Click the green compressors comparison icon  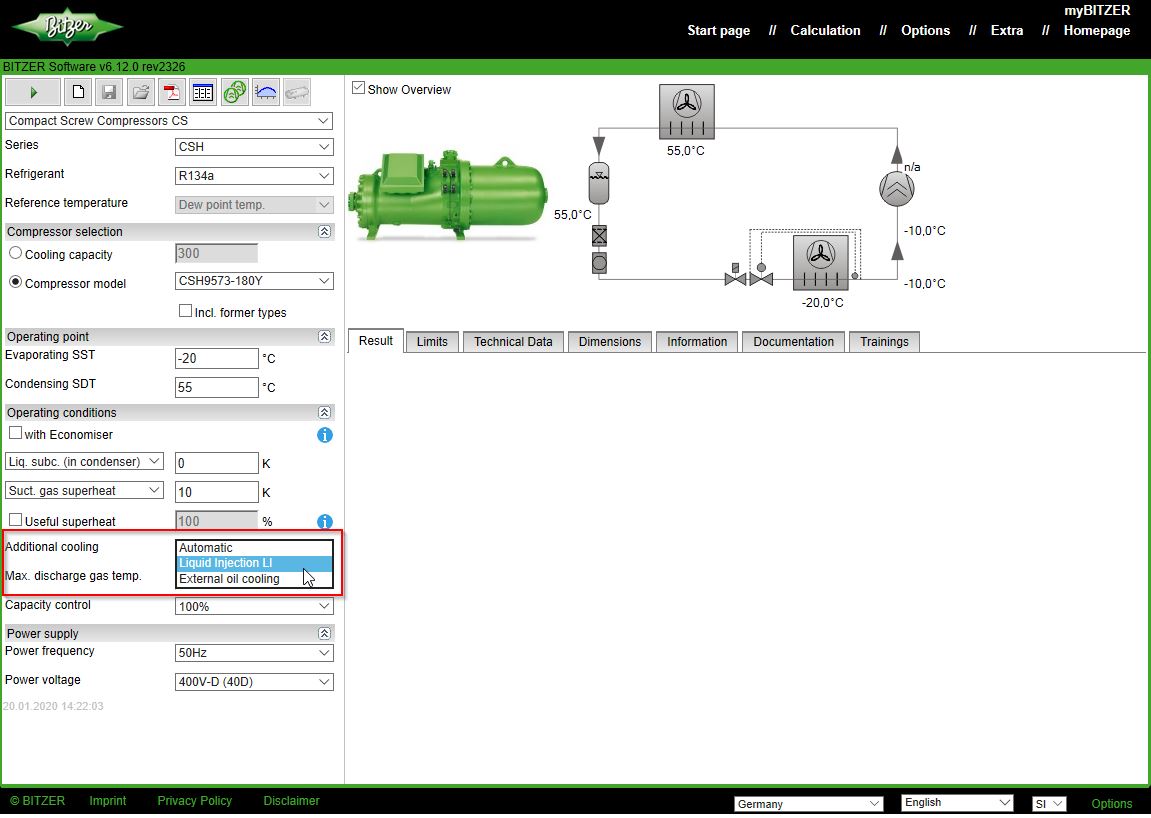pyautogui.click(x=234, y=91)
